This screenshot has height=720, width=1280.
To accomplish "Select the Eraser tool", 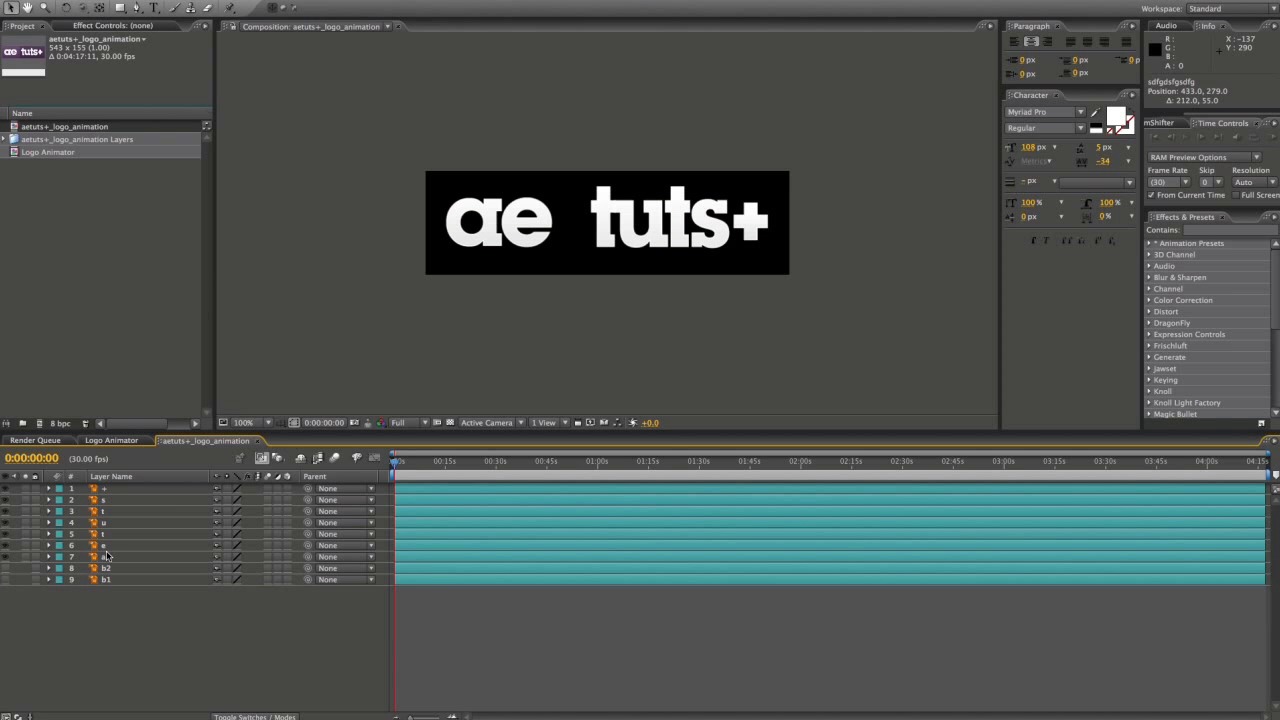I will point(207,8).
